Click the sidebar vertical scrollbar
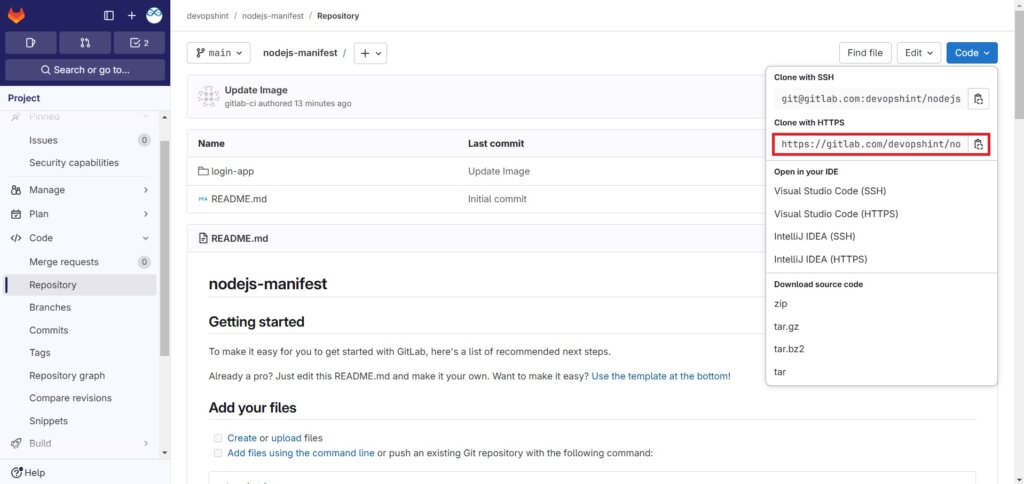This screenshot has width=1024, height=484. [165, 248]
